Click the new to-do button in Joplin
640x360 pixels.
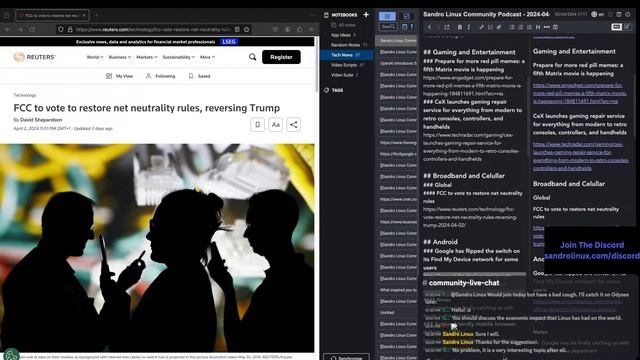click(407, 16)
